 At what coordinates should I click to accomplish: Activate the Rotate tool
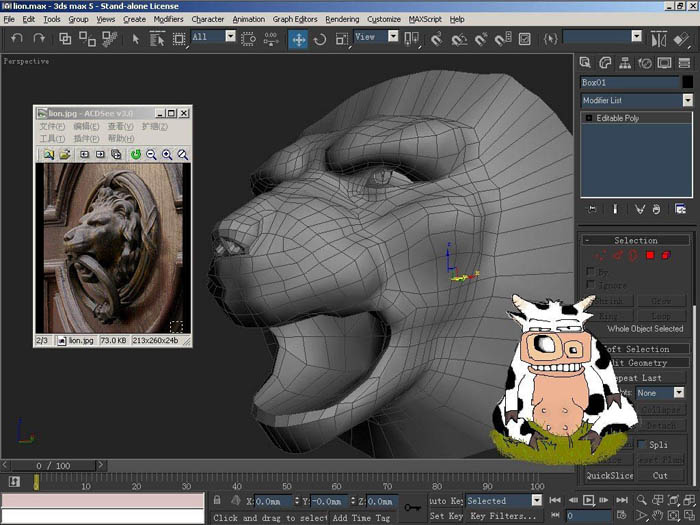(x=320, y=39)
